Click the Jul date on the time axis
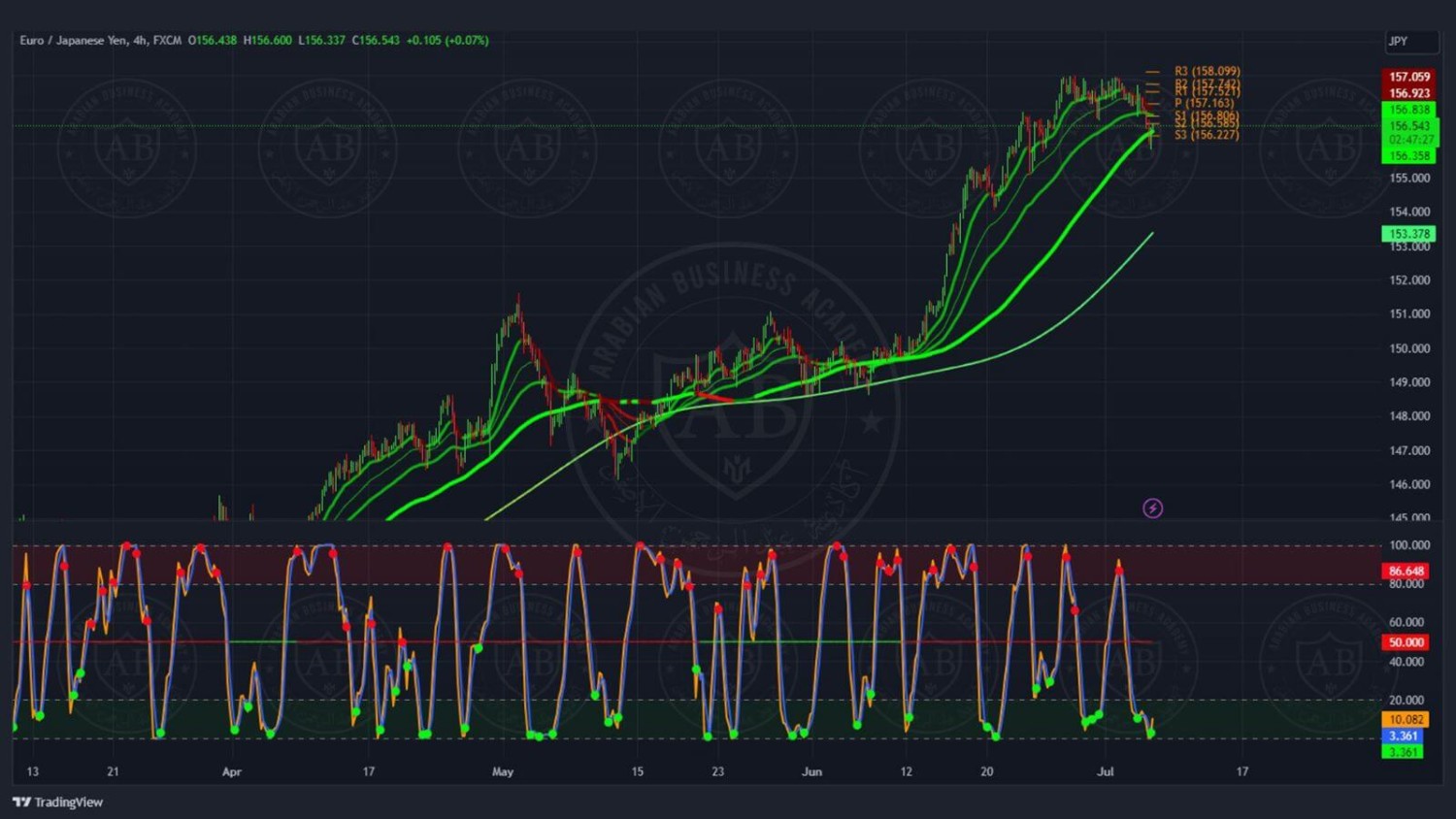This screenshot has height=819, width=1456. click(1105, 772)
